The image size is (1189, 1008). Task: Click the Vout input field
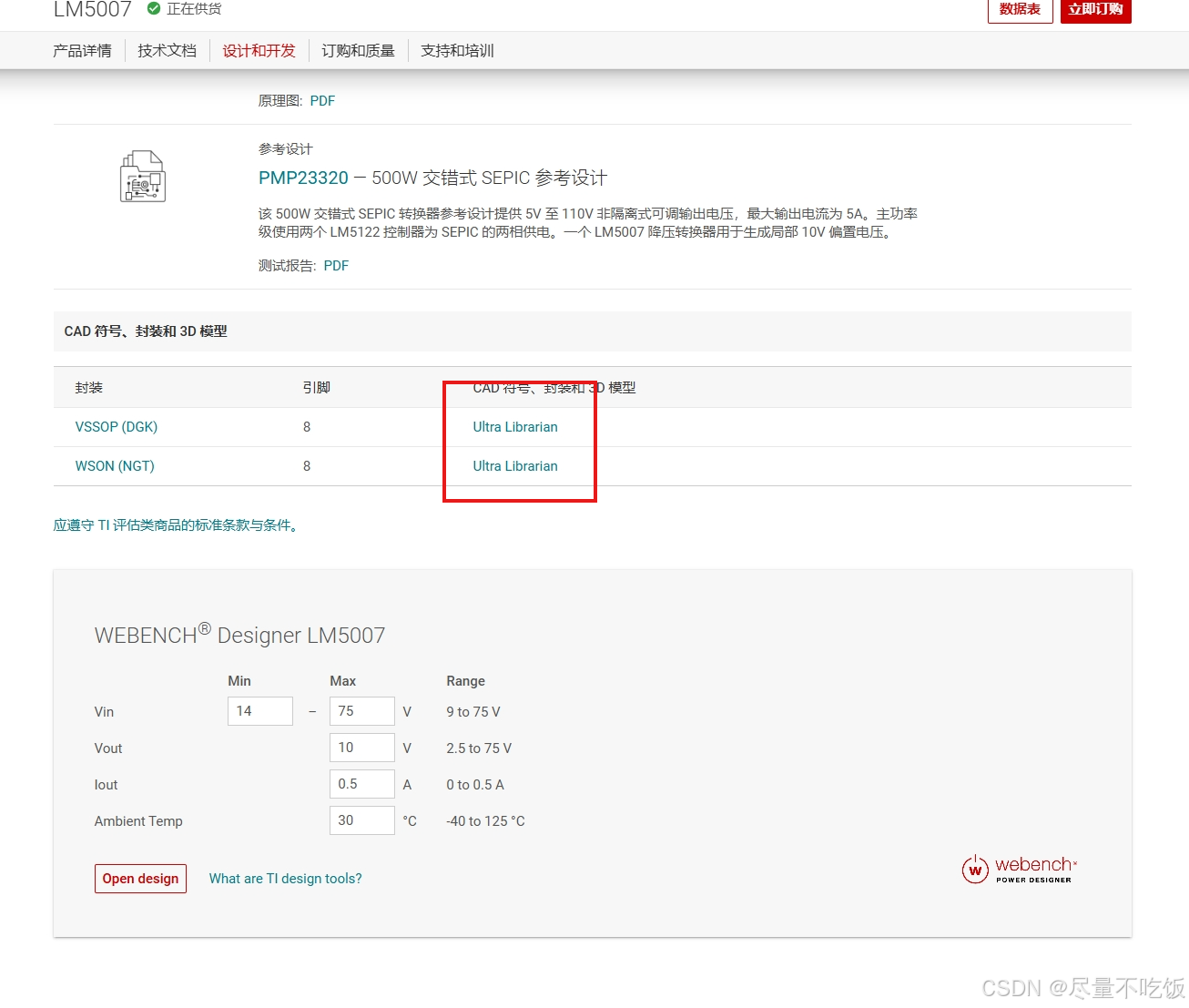pyautogui.click(x=362, y=748)
